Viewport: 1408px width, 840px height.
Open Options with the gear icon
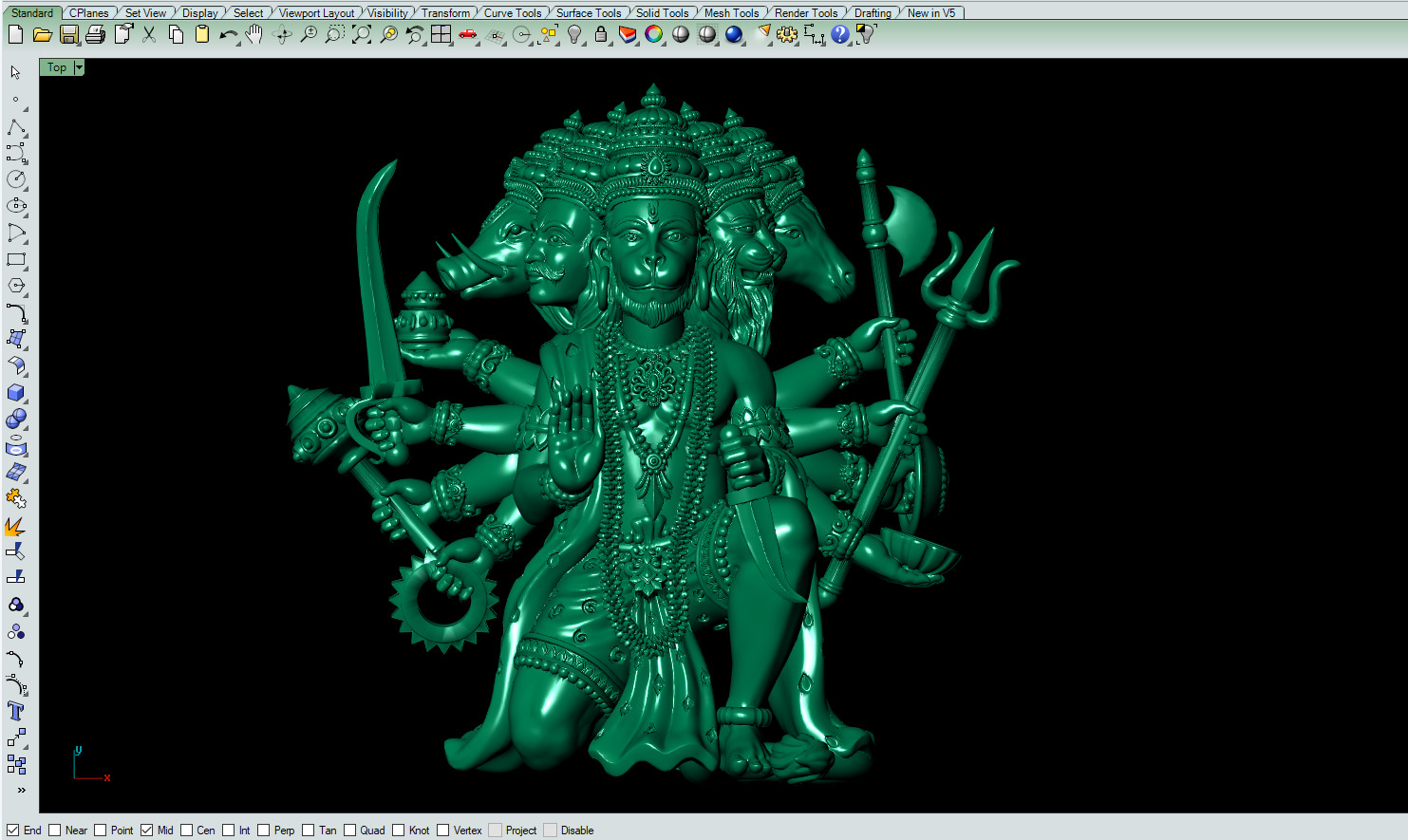[787, 35]
